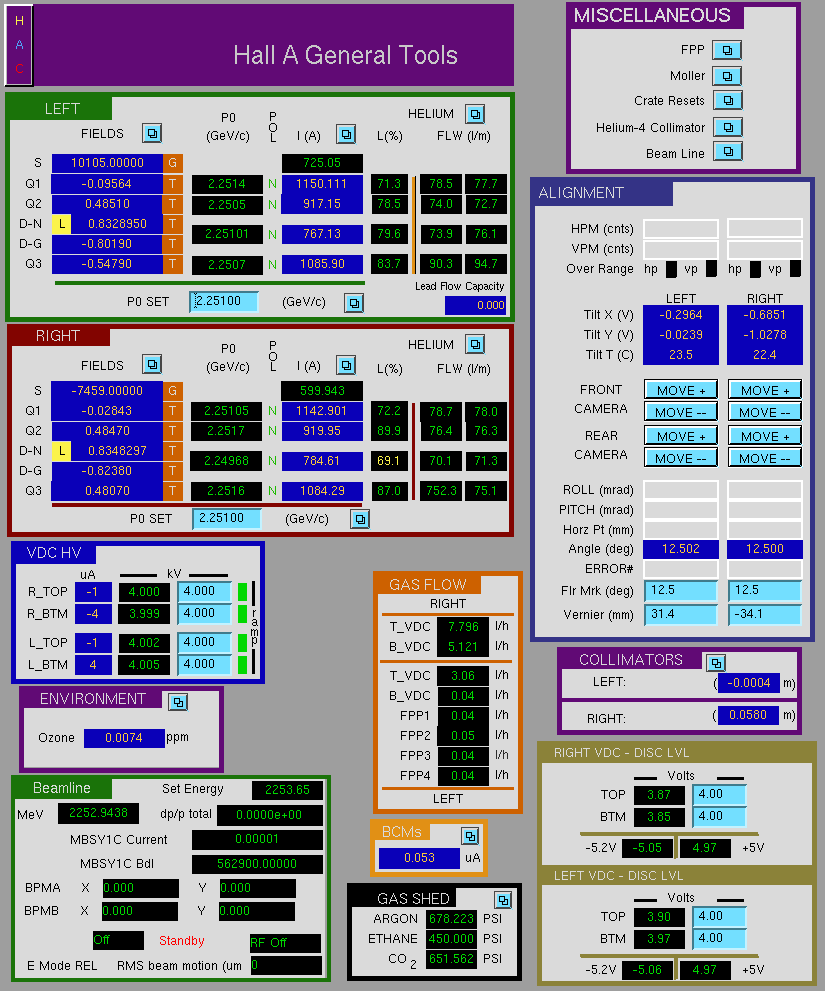Edit LEFT P0 SET field 2.25100
The image size is (825, 991).
(224, 301)
